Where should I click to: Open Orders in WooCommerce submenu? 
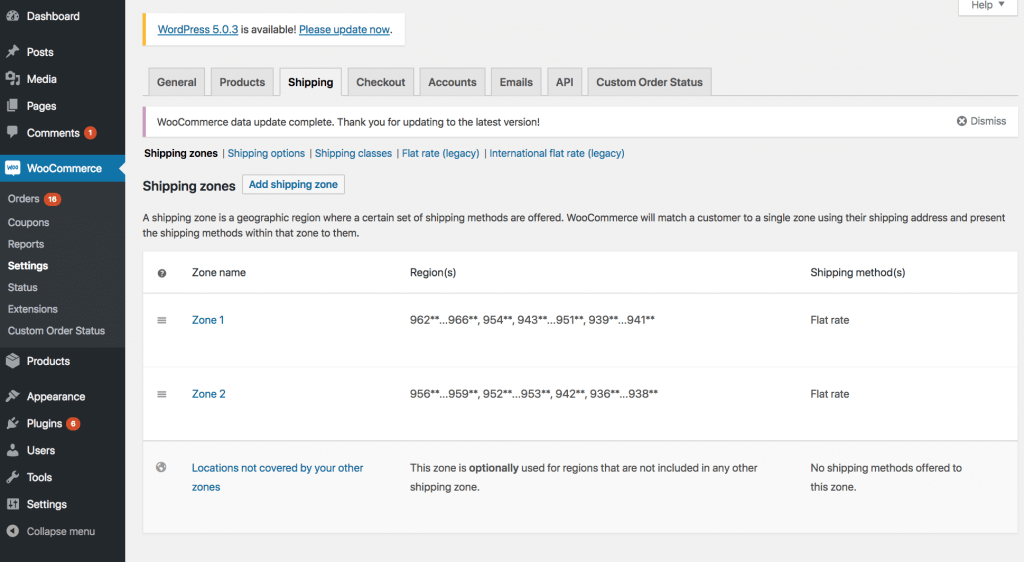(24, 198)
